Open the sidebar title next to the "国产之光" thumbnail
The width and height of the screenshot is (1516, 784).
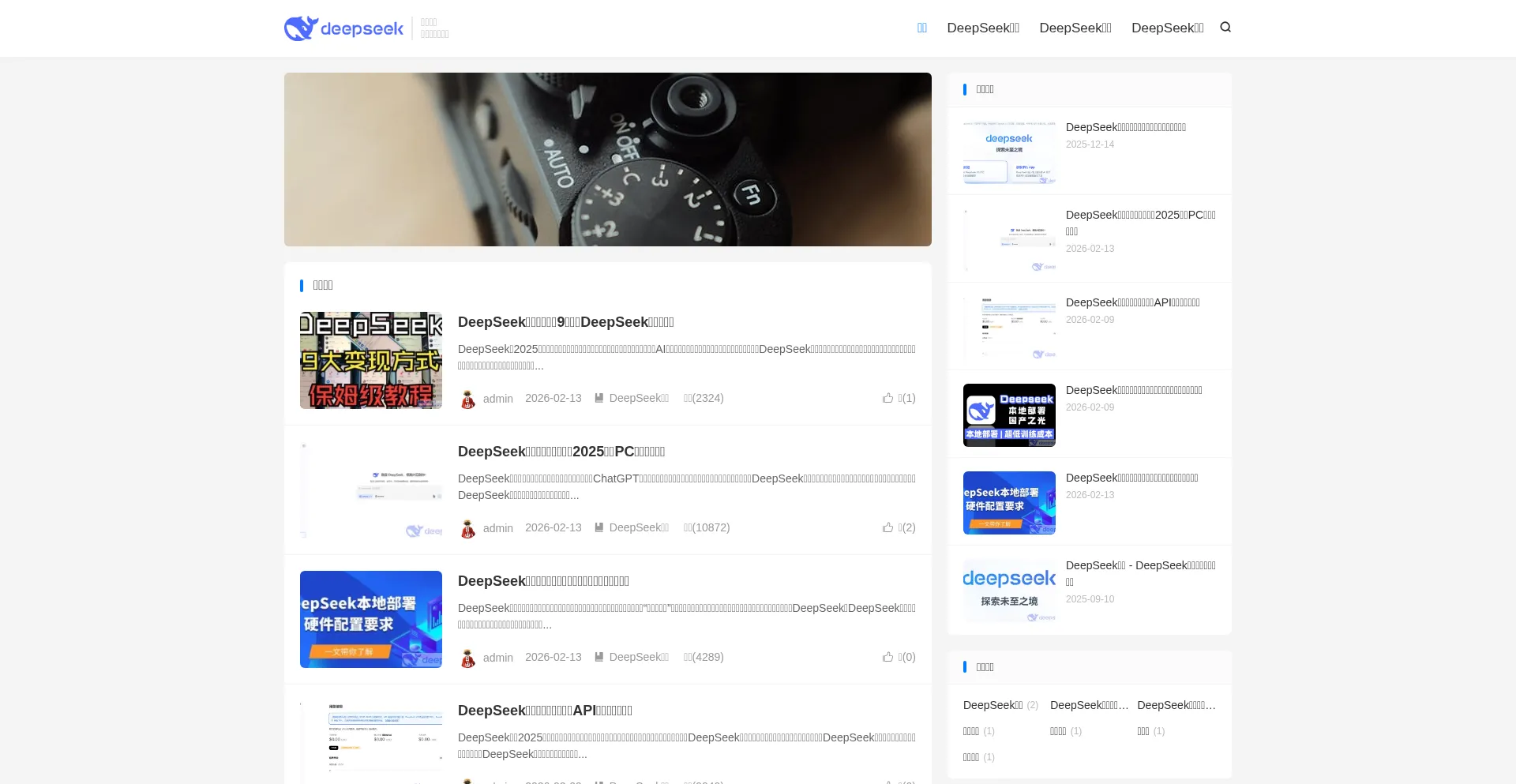pyautogui.click(x=1134, y=390)
